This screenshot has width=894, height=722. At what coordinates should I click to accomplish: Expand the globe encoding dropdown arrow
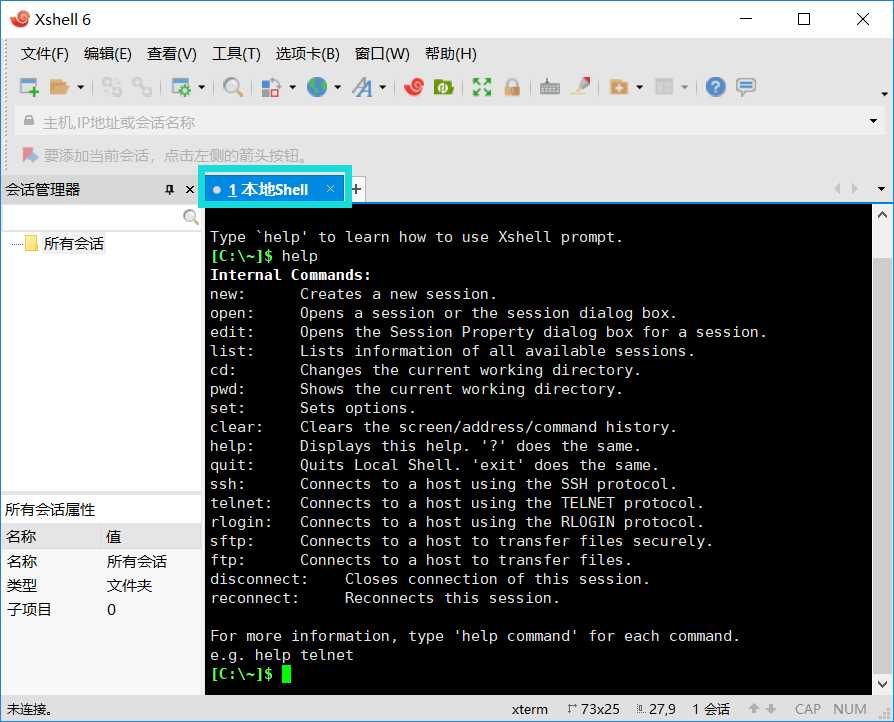(338, 87)
